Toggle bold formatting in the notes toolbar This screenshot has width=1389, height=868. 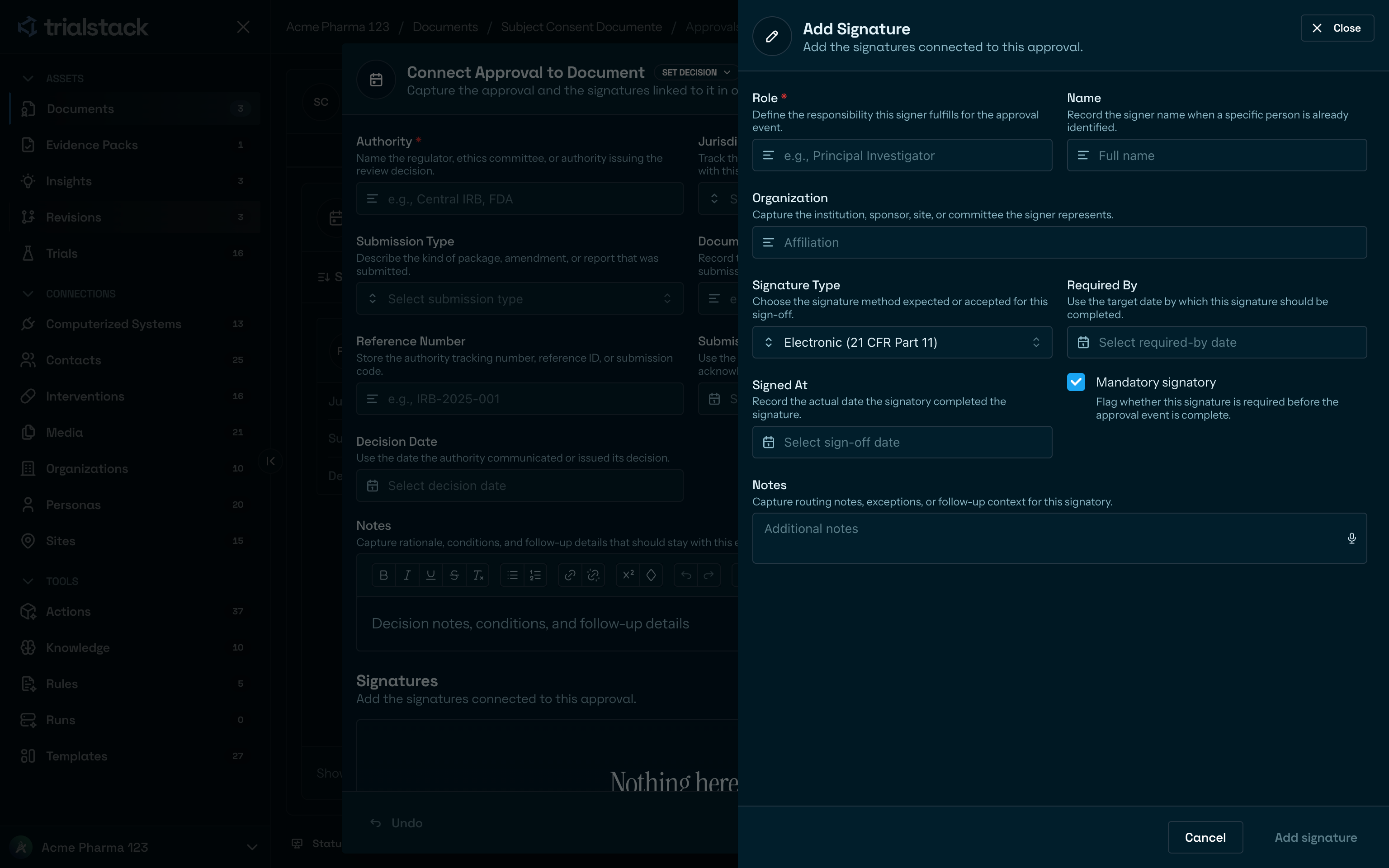point(383,575)
